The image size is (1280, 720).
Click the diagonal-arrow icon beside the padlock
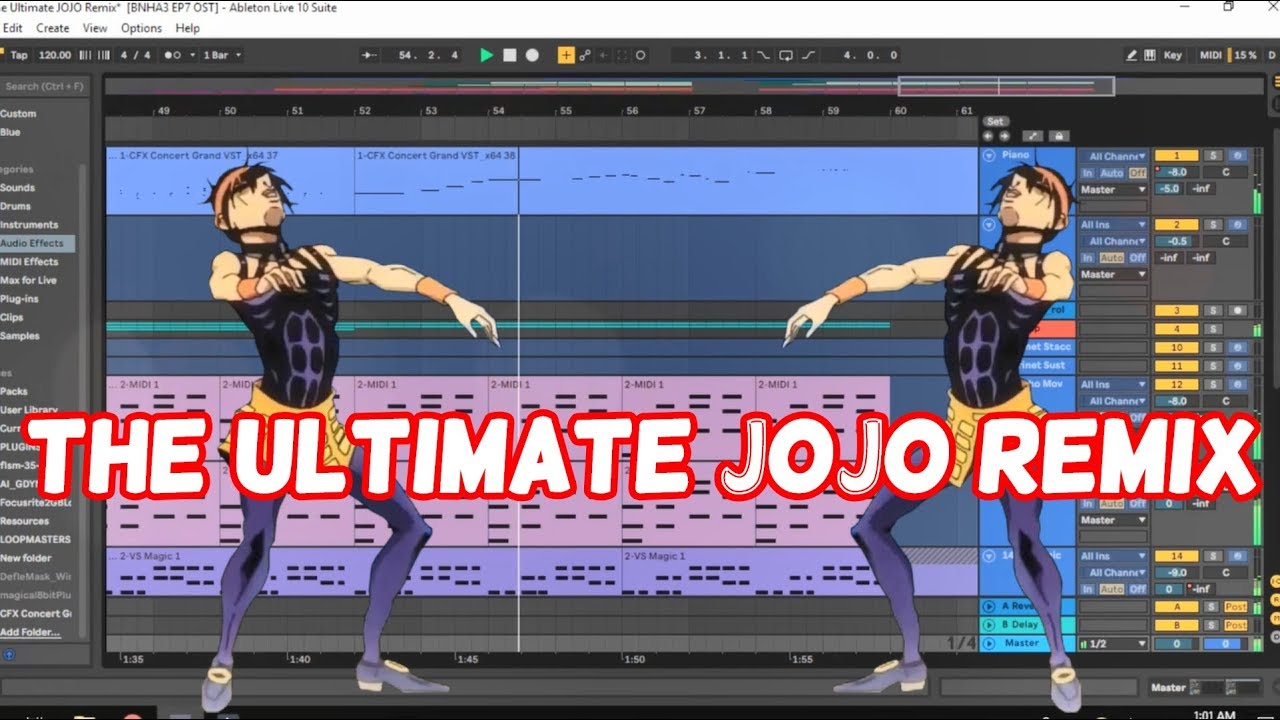[x=1033, y=136]
